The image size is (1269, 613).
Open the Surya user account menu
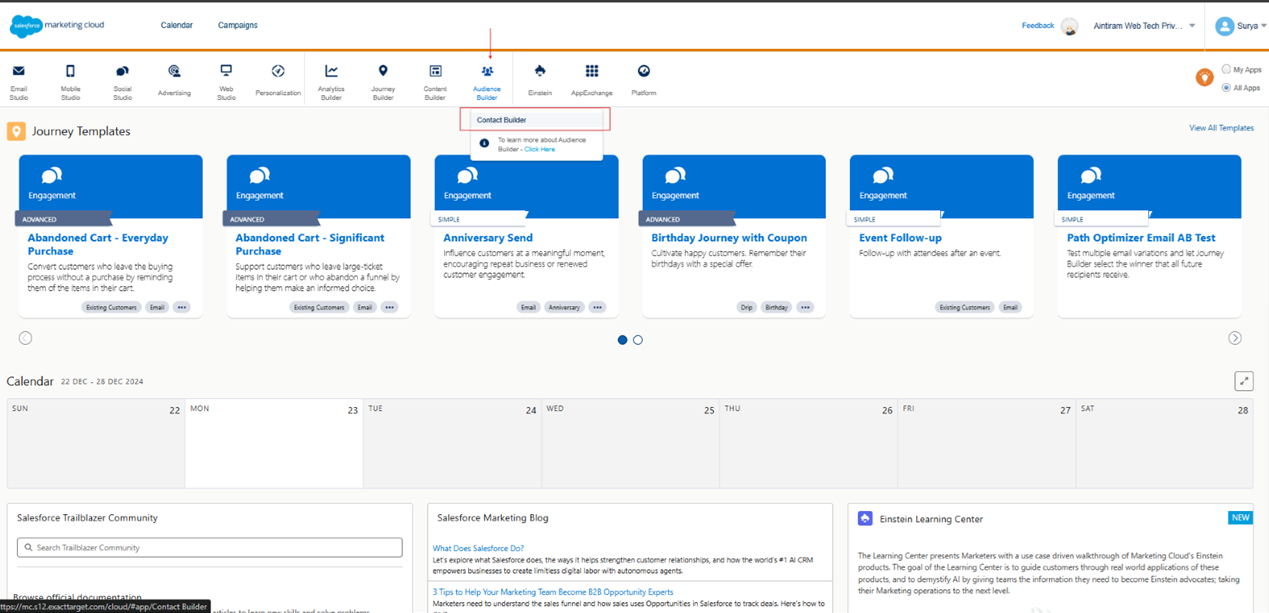coord(1240,26)
